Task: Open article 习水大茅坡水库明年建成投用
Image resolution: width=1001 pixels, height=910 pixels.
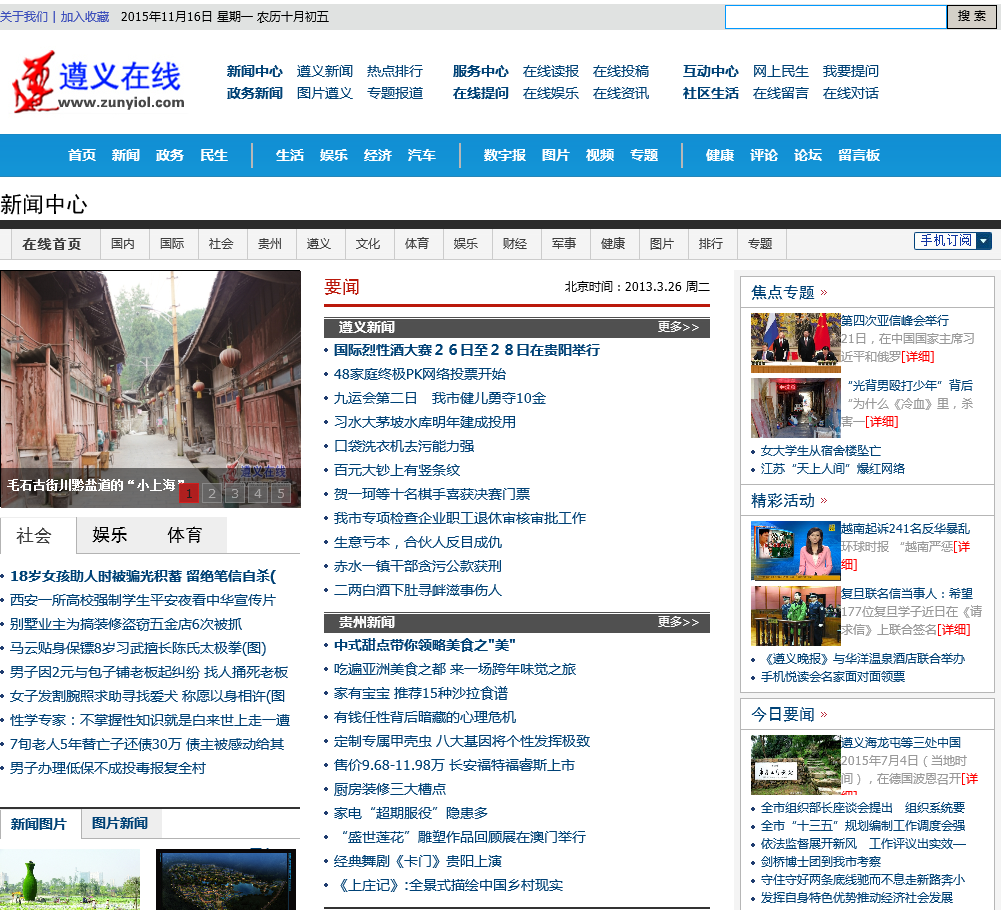Action: [x=425, y=422]
